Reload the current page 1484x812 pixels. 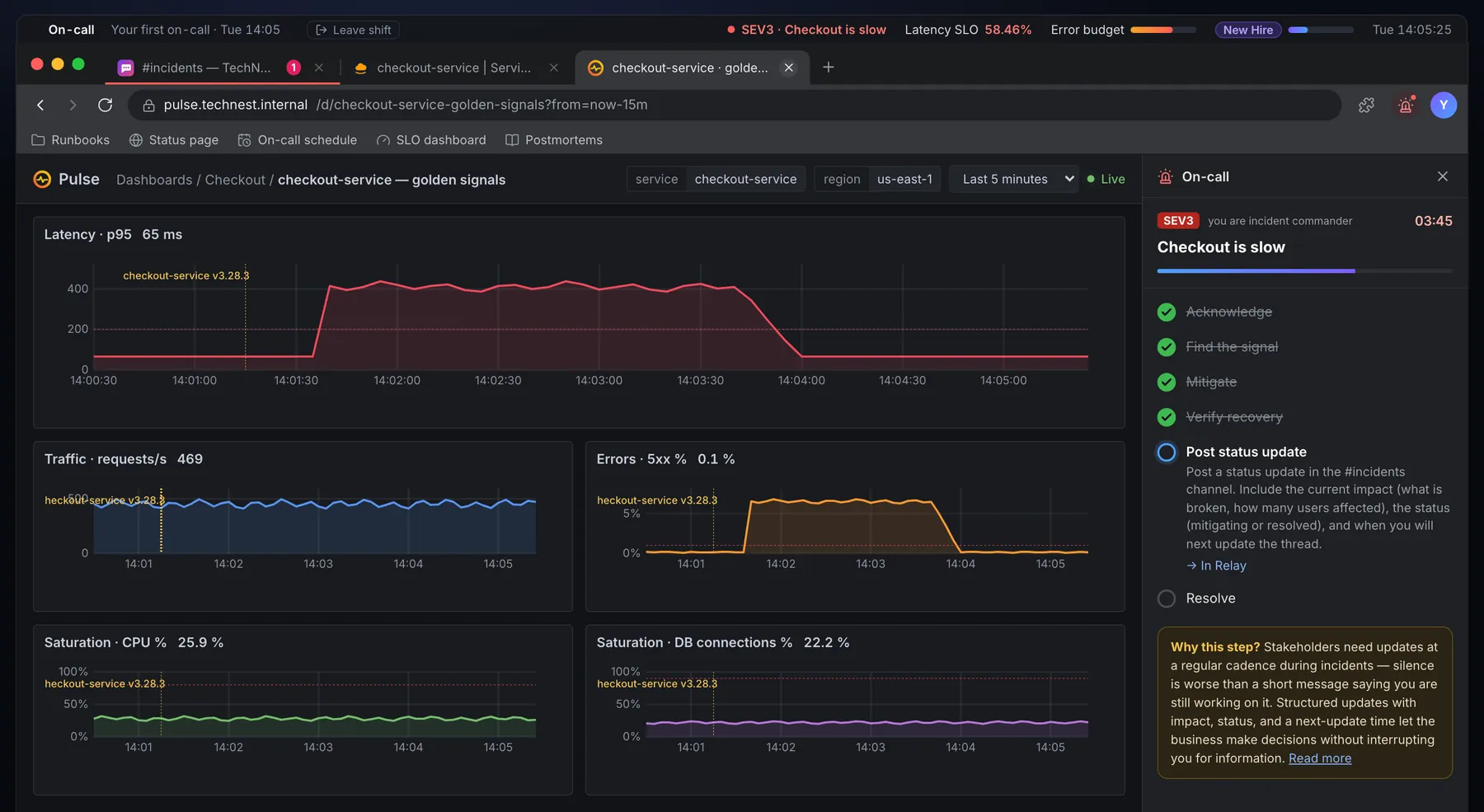click(x=105, y=105)
